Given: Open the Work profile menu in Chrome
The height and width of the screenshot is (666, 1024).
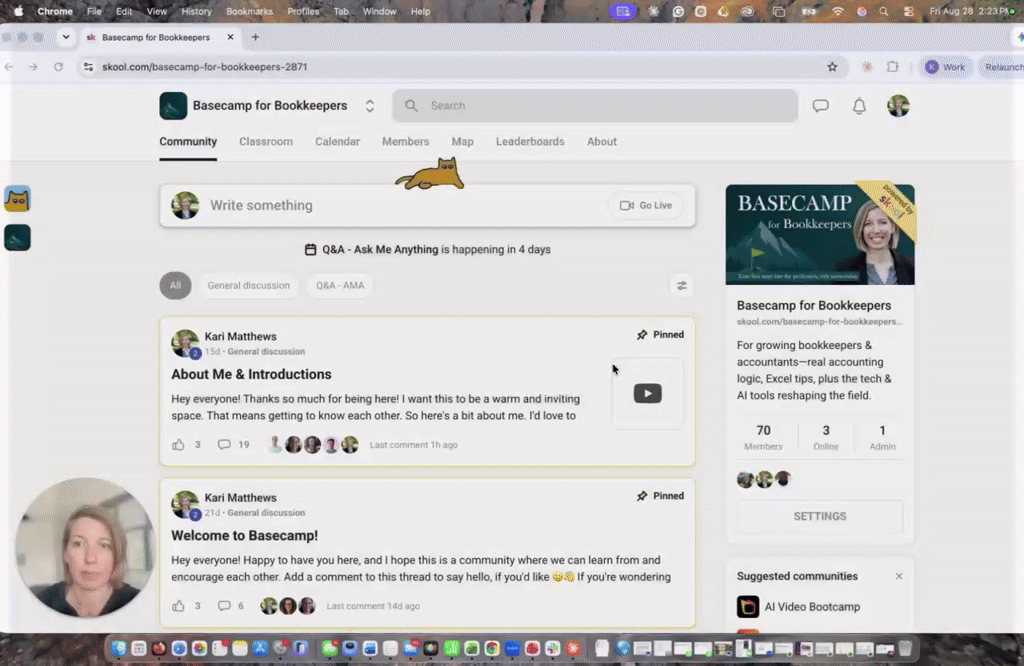Looking at the screenshot, I should tap(946, 67).
